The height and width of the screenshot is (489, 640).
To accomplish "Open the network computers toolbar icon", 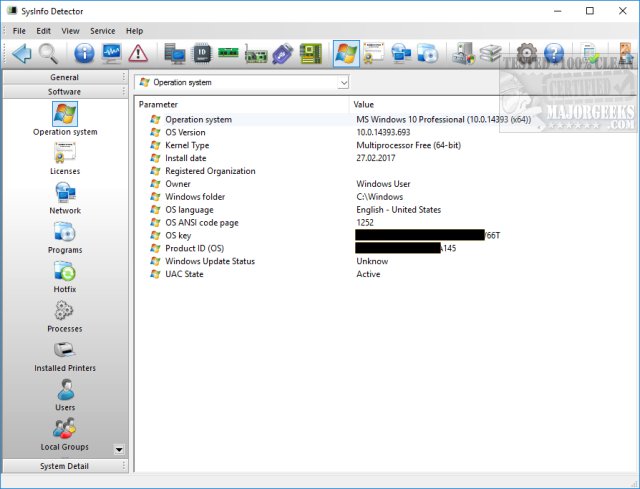I will 401,53.
